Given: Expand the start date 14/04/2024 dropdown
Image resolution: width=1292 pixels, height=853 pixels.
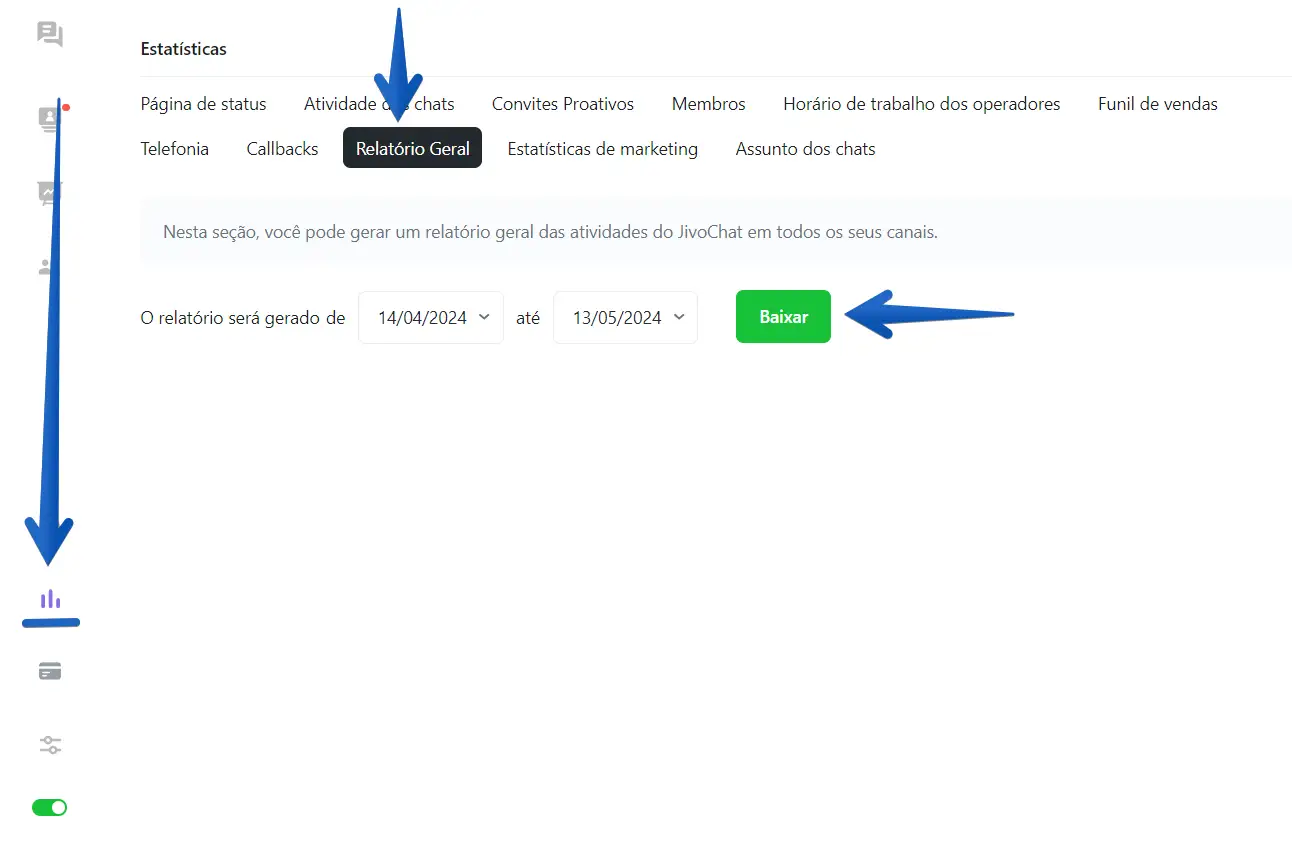Looking at the screenshot, I should [431, 318].
